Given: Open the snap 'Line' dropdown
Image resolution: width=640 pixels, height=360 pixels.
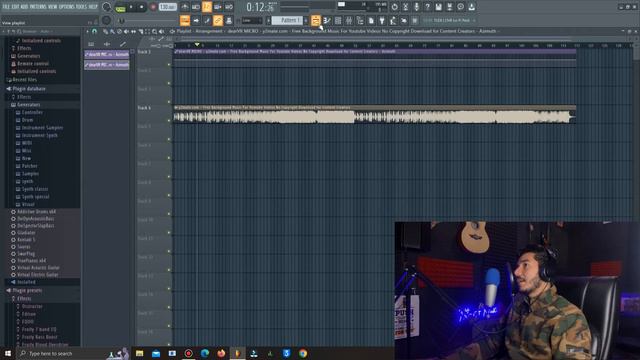Looking at the screenshot, I should [252, 20].
